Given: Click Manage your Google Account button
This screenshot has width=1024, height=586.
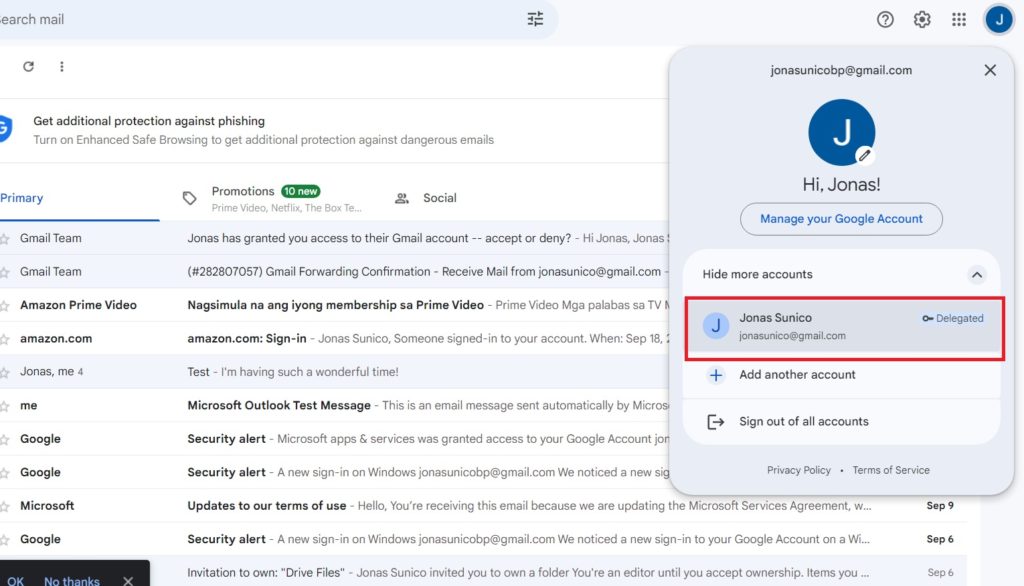Looking at the screenshot, I should [841, 219].
